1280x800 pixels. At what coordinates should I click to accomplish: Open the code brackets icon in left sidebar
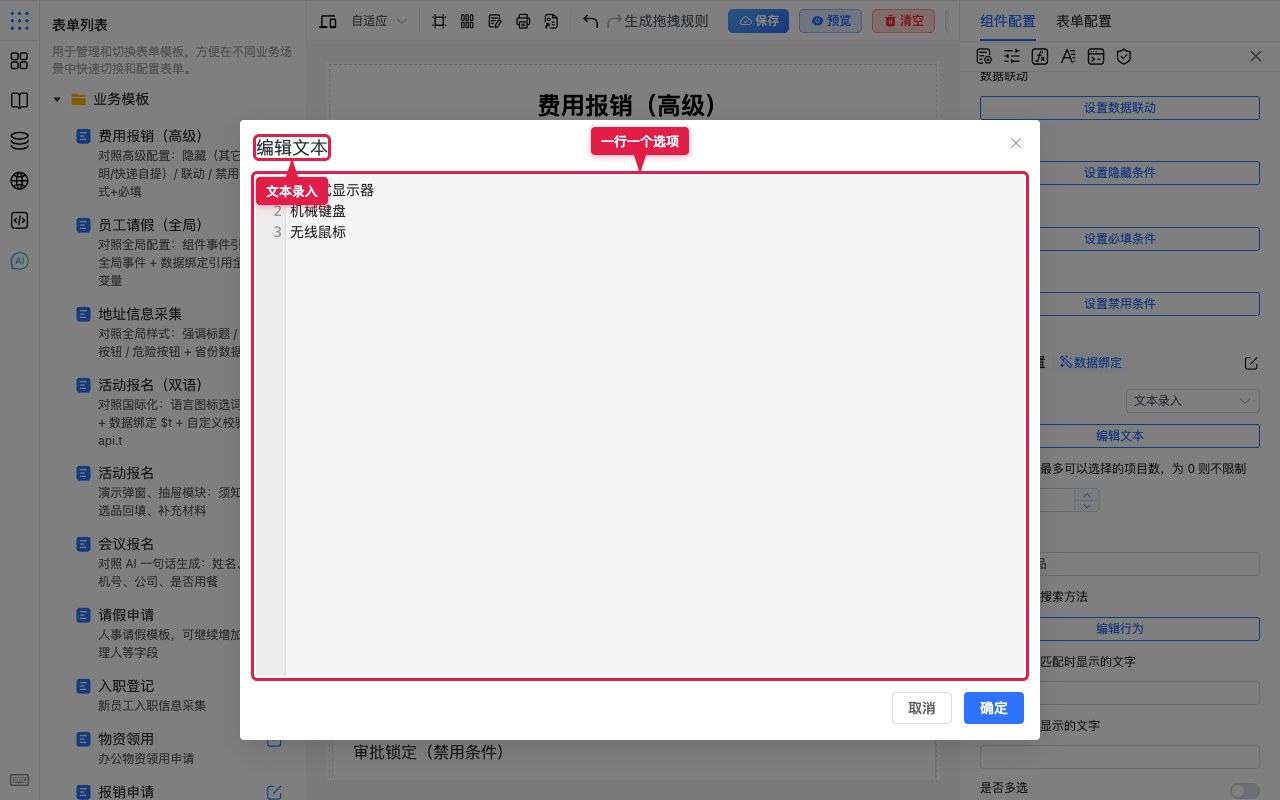19,221
